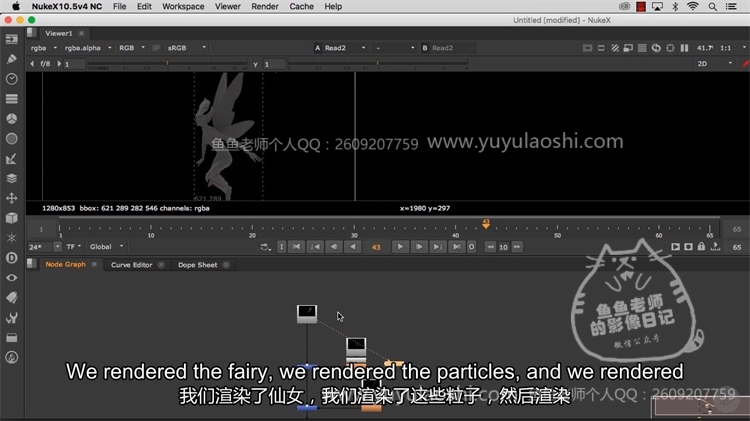Viewport: 750px width, 421px height.
Task: Toggle the red paint overlay icon
Action: tap(745, 64)
